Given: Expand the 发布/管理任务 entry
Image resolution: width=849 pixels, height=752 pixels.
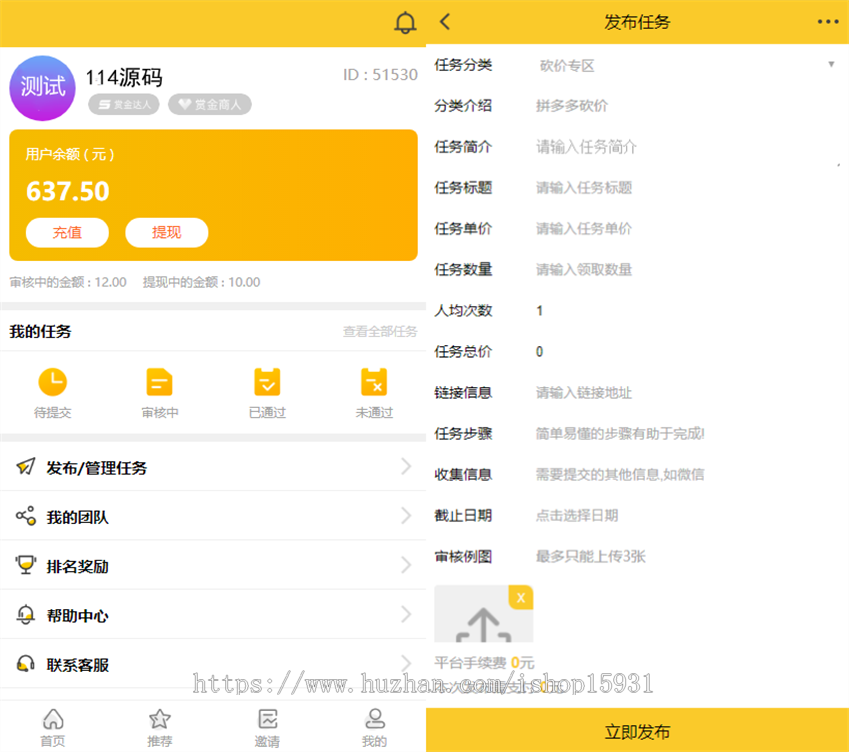Looking at the screenshot, I should pos(212,467).
